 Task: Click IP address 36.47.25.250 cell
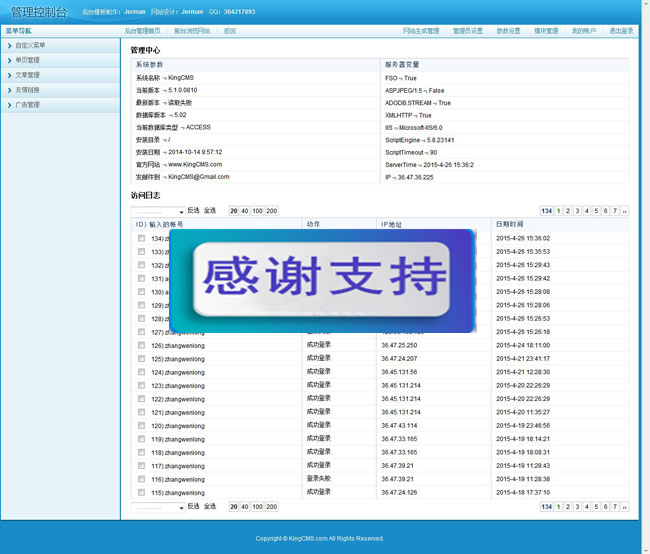[399, 345]
